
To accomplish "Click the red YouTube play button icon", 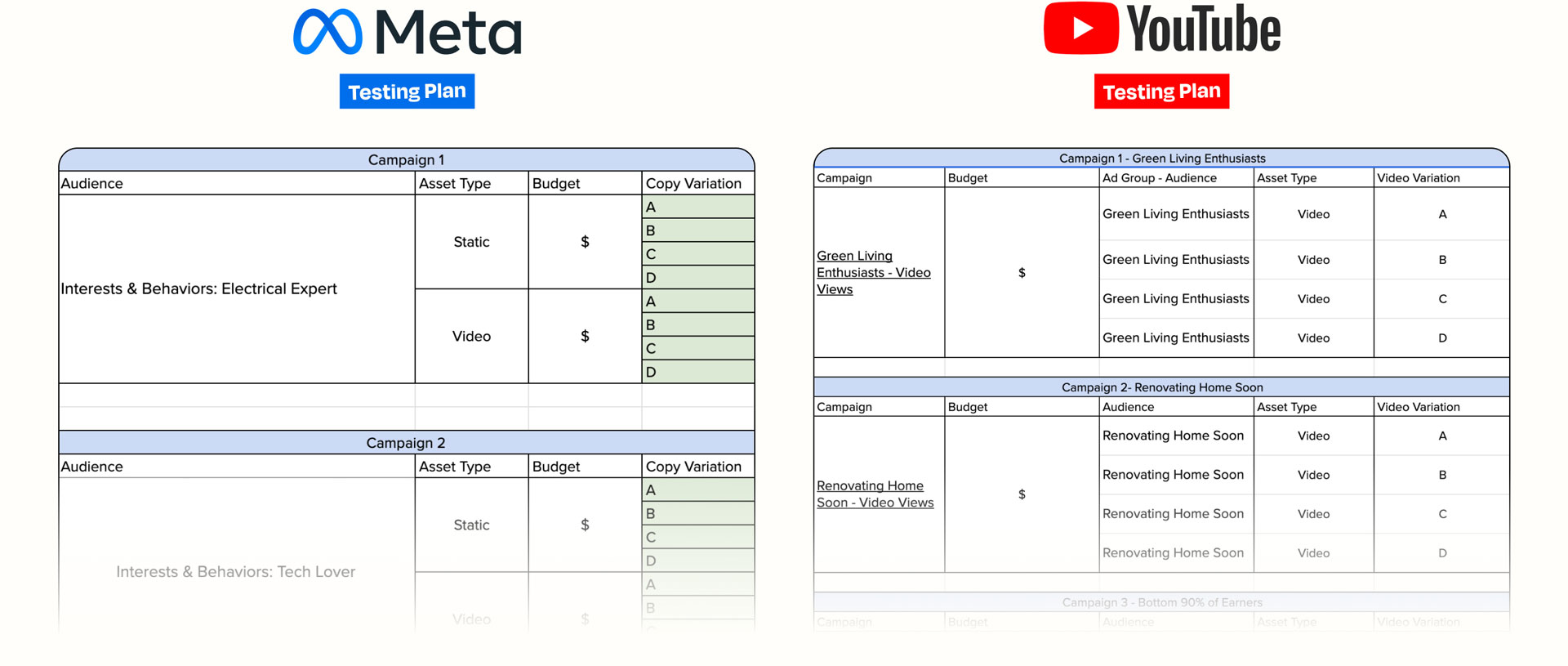I will 1080,29.
